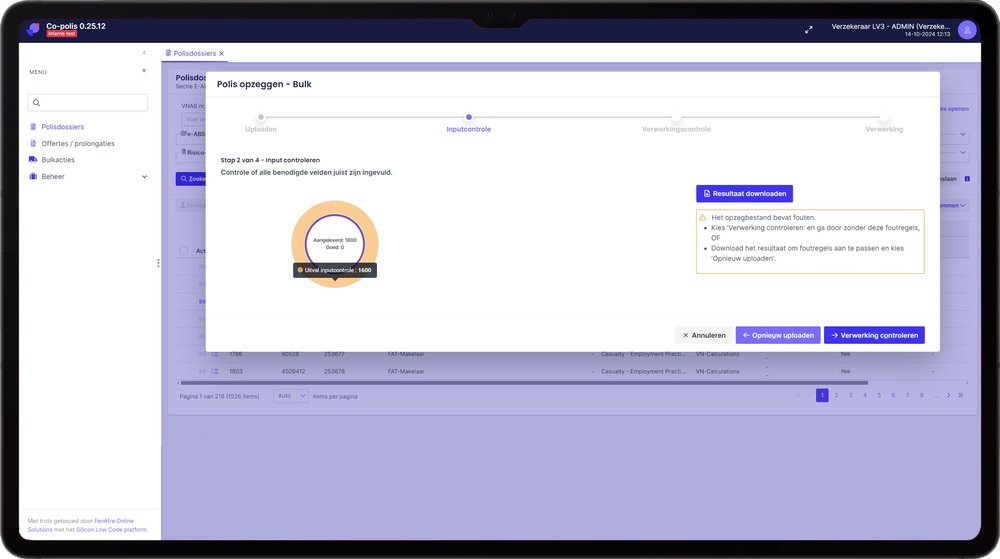Tick the table header select-all checkbox
The height and width of the screenshot is (559, 1000).
pos(184,250)
